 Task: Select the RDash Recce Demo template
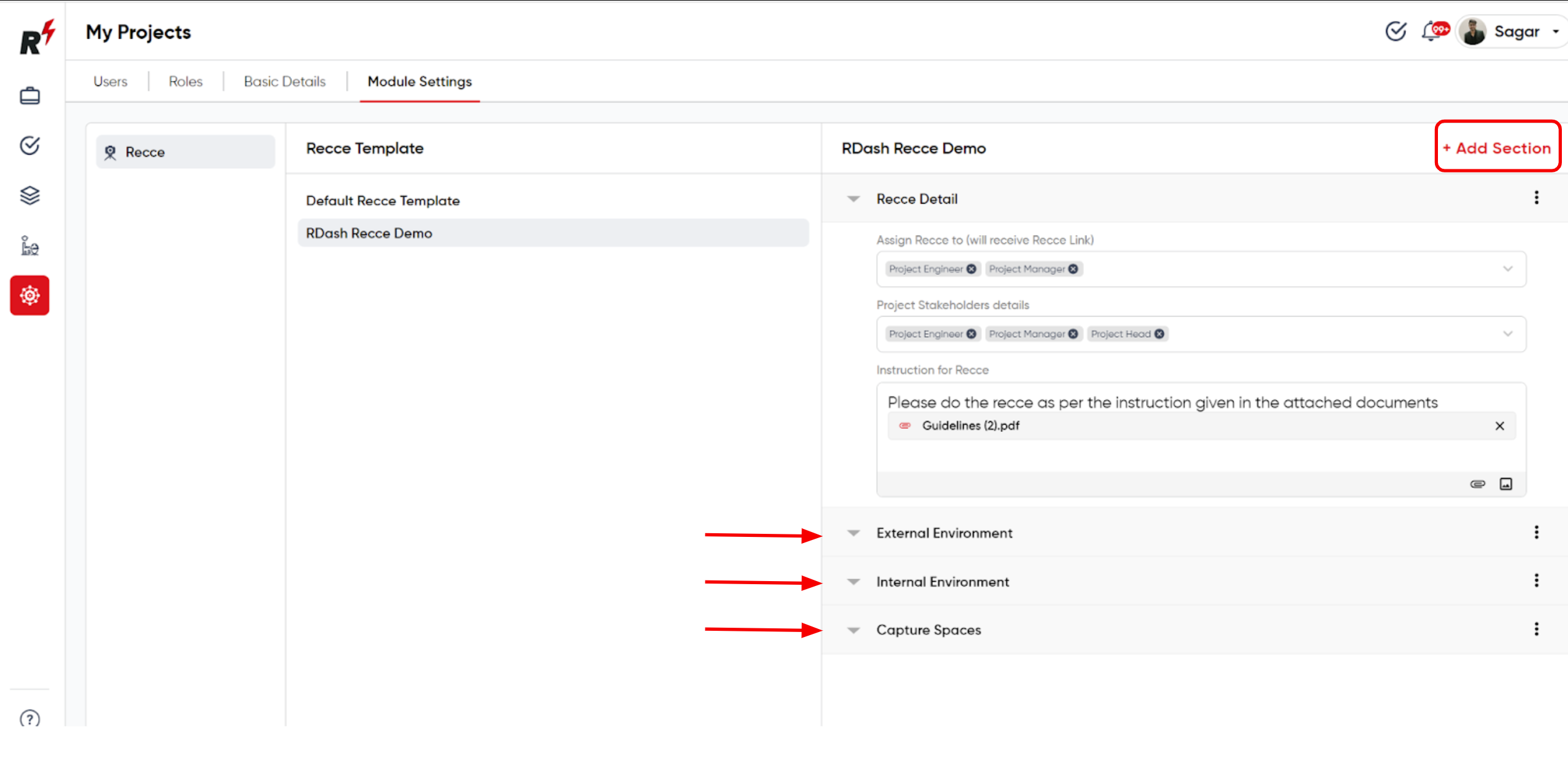click(553, 233)
